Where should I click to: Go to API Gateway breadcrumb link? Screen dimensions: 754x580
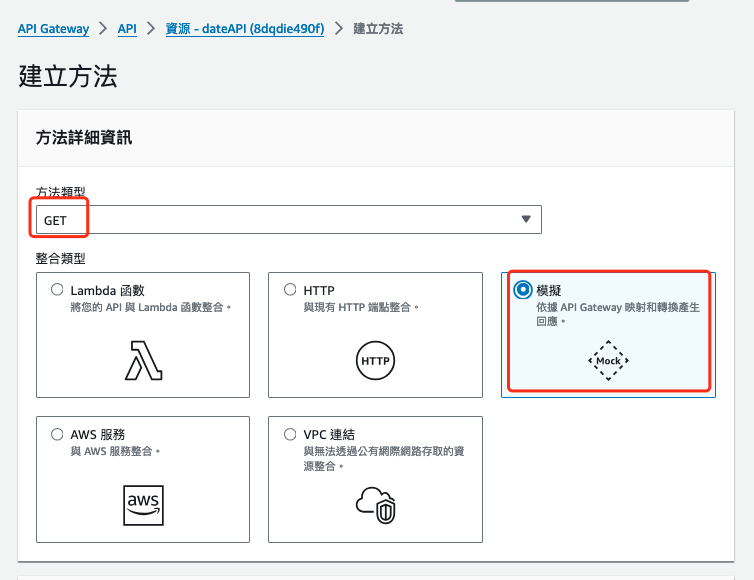click(53, 29)
